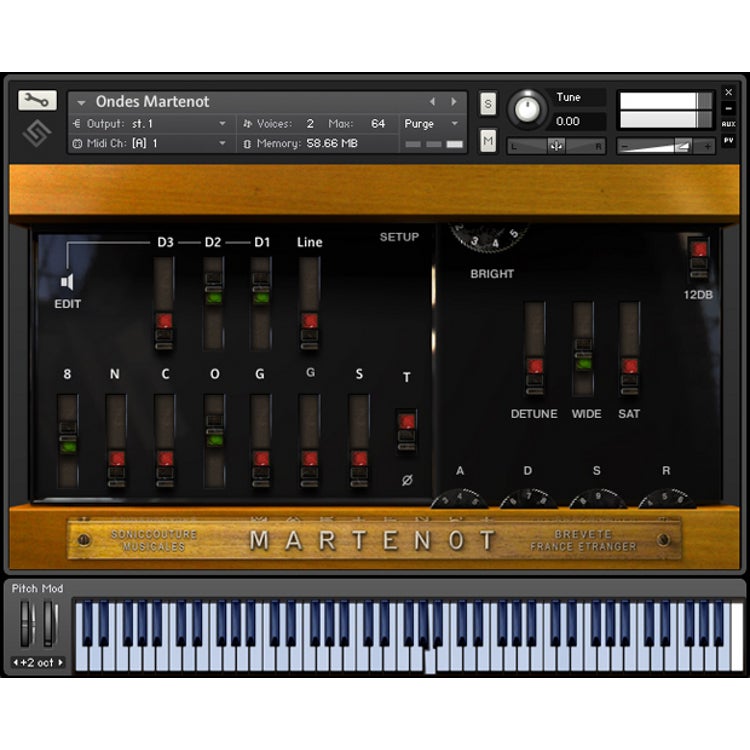Open the SETUP page
This screenshot has width=750, height=750.
pyautogui.click(x=399, y=237)
